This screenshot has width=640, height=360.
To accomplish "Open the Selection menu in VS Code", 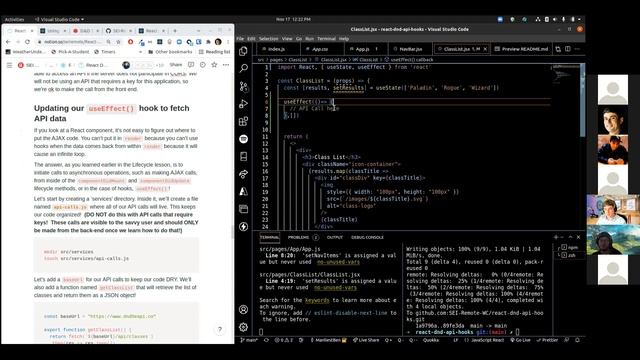I will pyautogui.click(x=268, y=39).
